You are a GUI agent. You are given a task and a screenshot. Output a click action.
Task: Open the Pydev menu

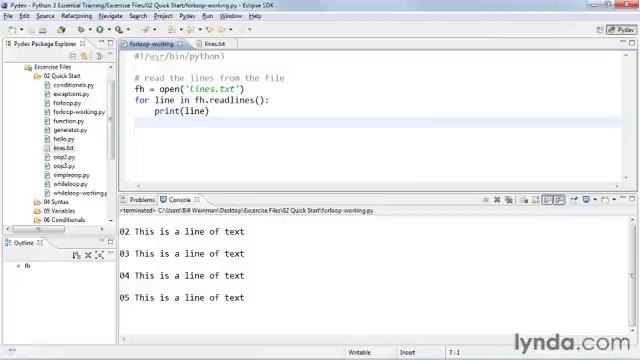(187, 16)
